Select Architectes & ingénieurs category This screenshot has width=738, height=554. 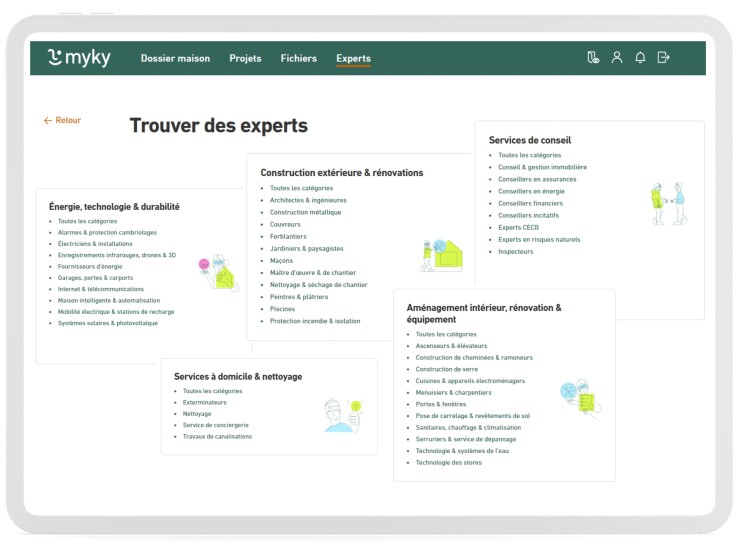(x=308, y=200)
